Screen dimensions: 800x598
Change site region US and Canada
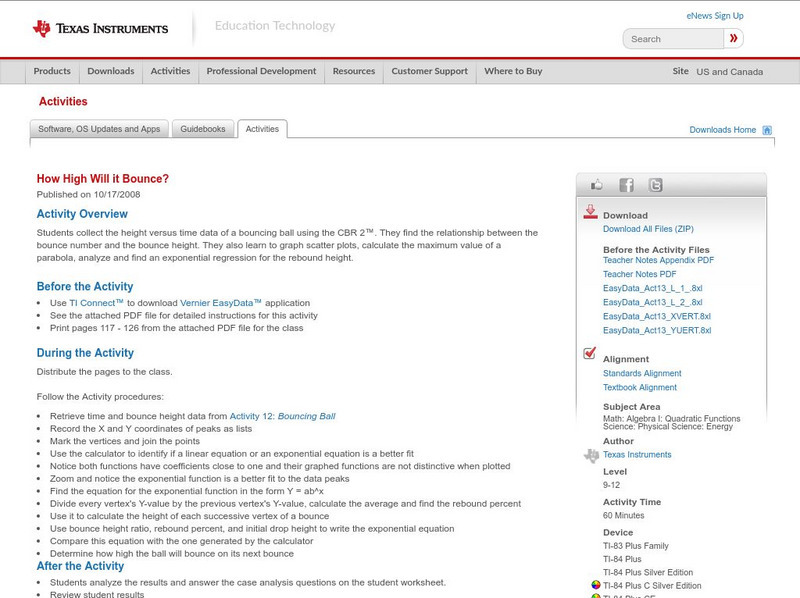[730, 72]
